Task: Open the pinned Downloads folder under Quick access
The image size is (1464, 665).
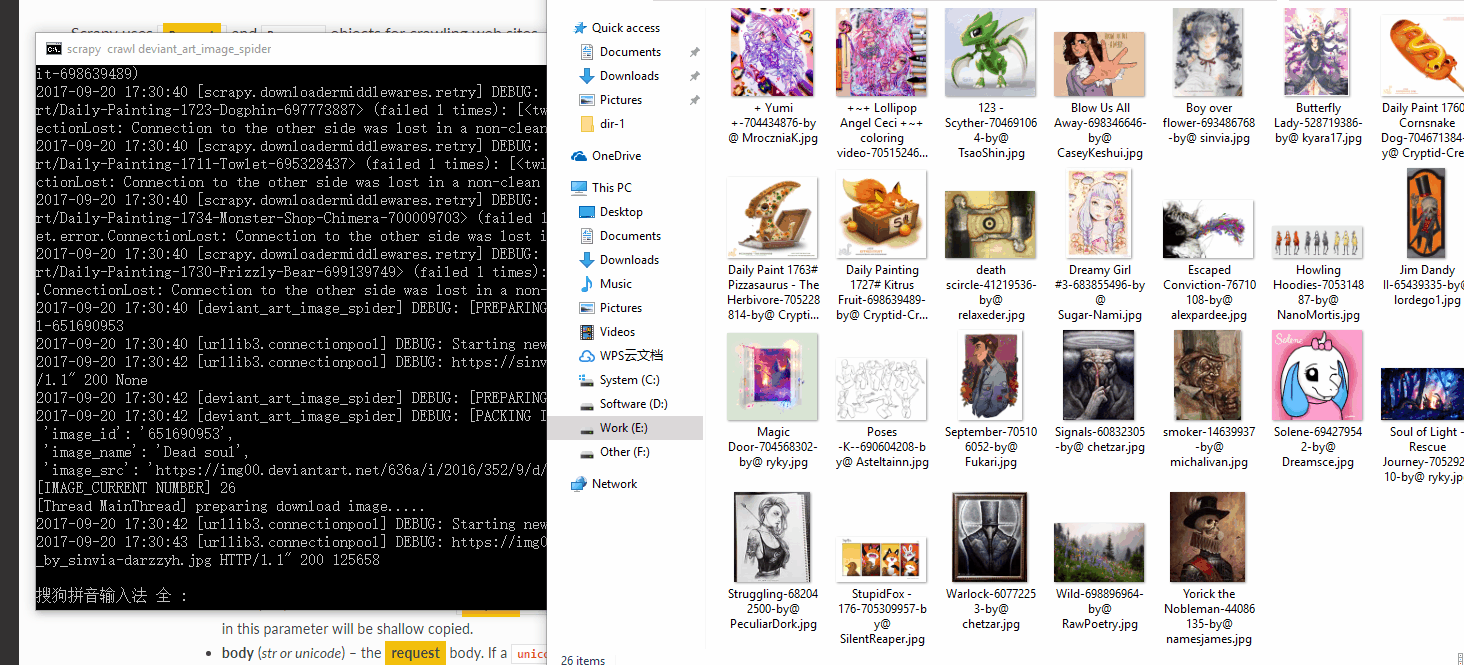Action: pos(629,76)
